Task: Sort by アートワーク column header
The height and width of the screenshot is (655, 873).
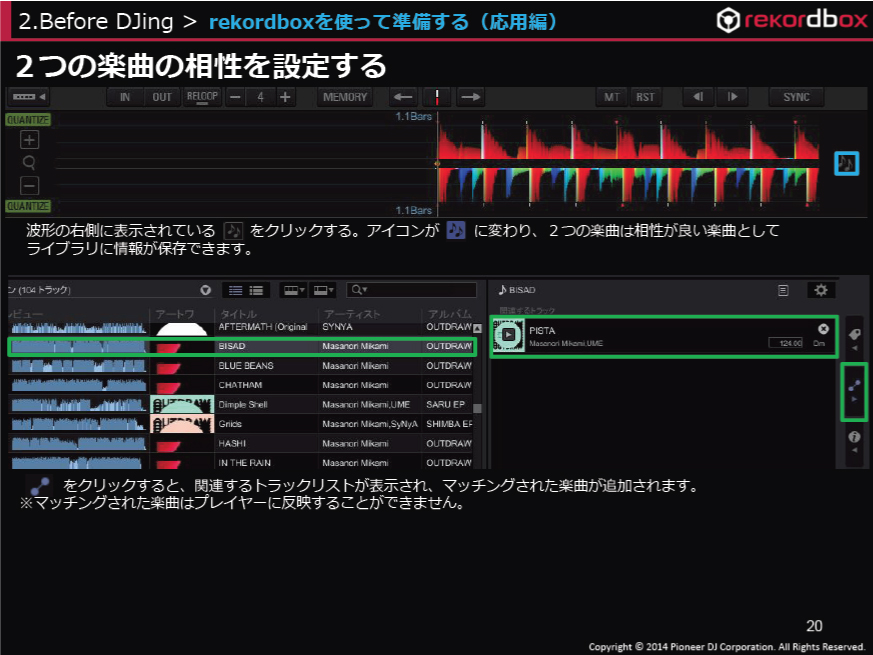Action: pos(174,314)
